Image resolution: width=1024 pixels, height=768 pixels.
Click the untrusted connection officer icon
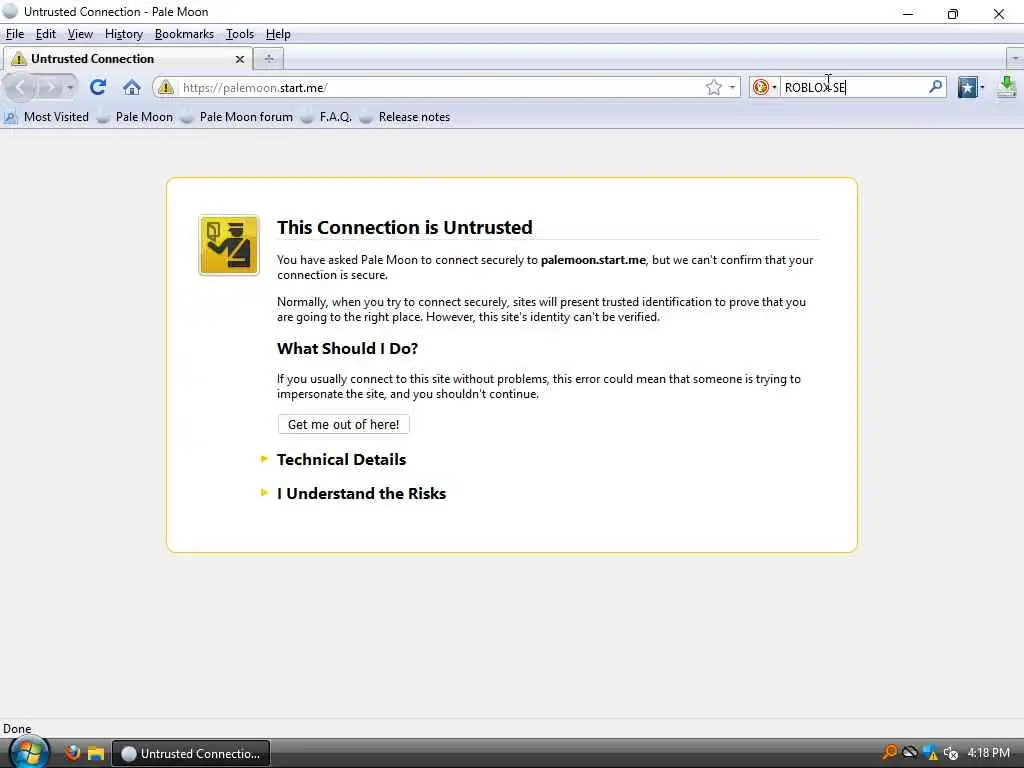pyautogui.click(x=229, y=246)
